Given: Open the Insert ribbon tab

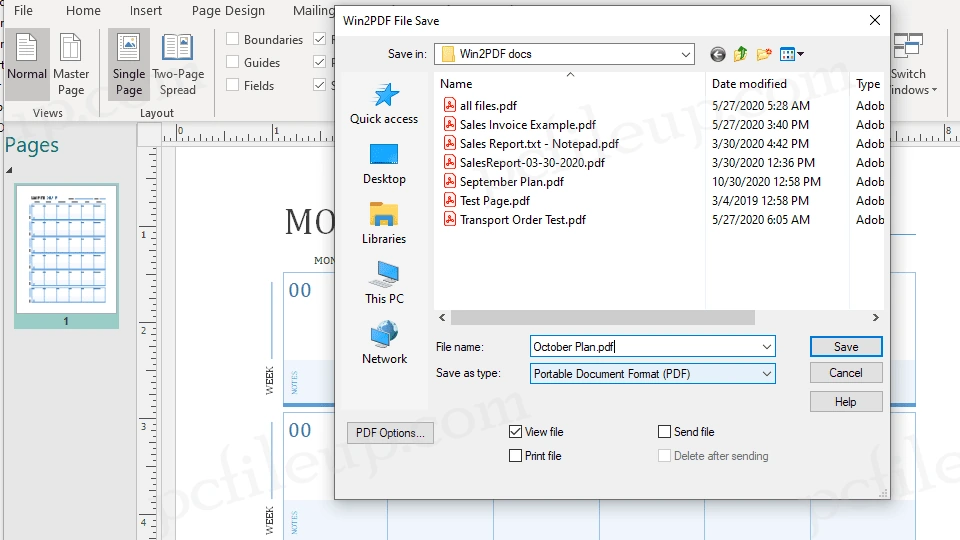Looking at the screenshot, I should (x=146, y=11).
